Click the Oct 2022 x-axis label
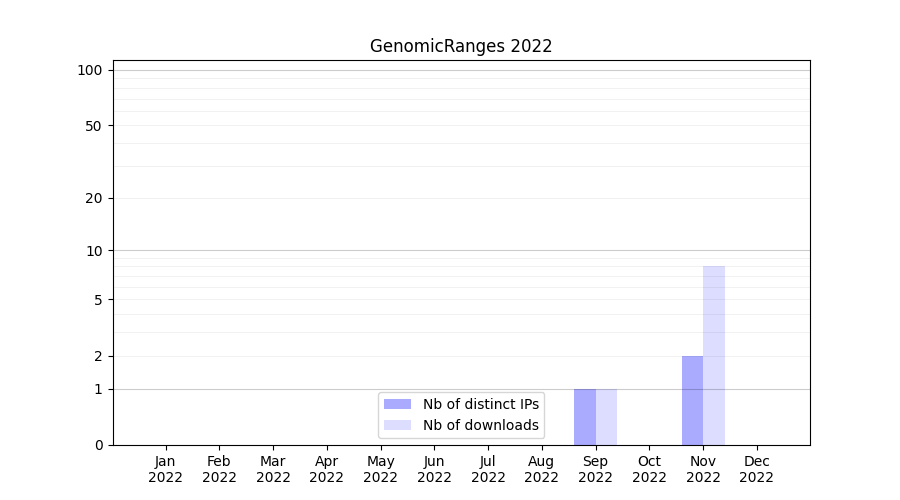 point(649,469)
